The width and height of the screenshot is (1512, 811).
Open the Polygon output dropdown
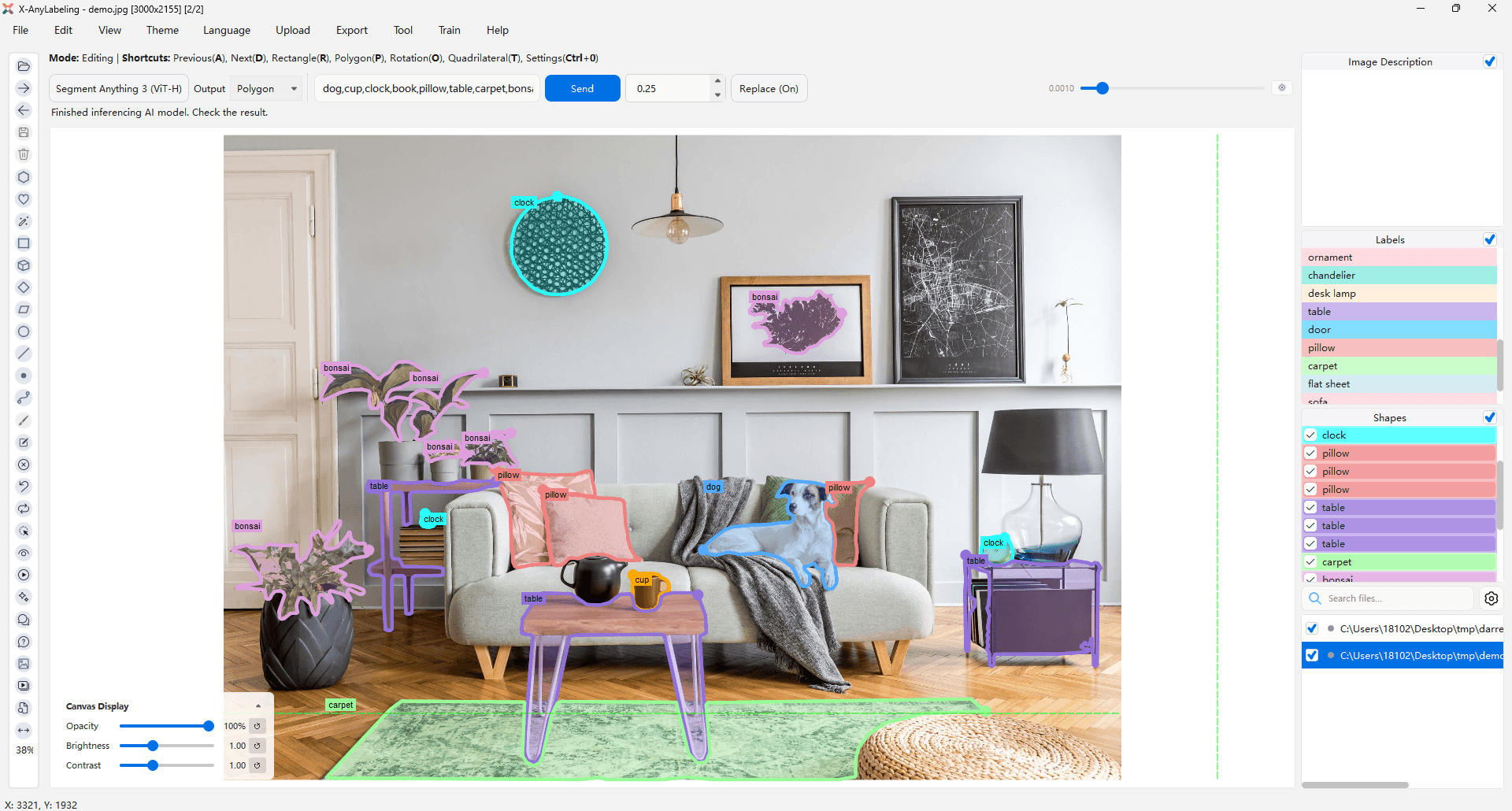(267, 88)
